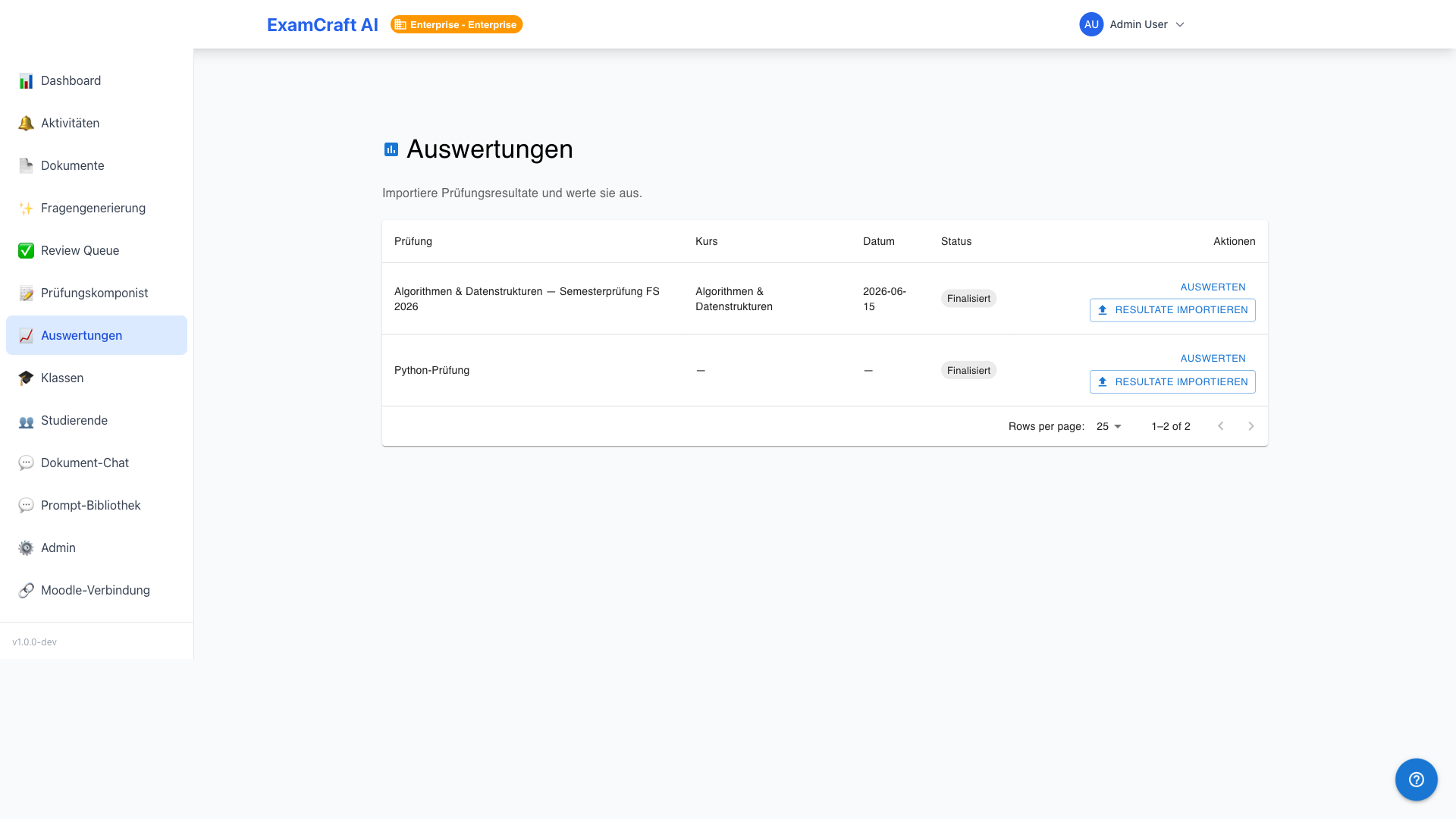Image resolution: width=1456 pixels, height=819 pixels.
Task: Open Studierende page
Action: point(96,420)
